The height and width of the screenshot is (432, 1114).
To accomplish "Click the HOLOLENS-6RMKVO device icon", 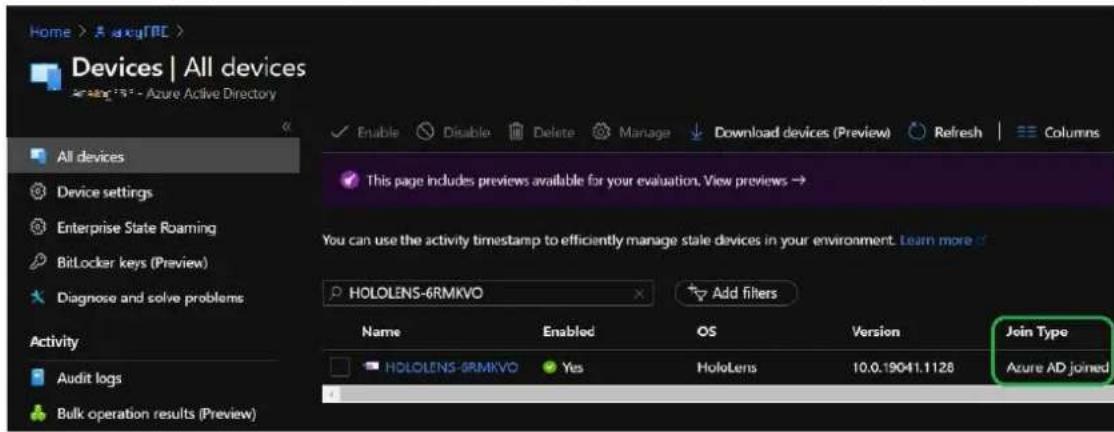I will point(369,367).
